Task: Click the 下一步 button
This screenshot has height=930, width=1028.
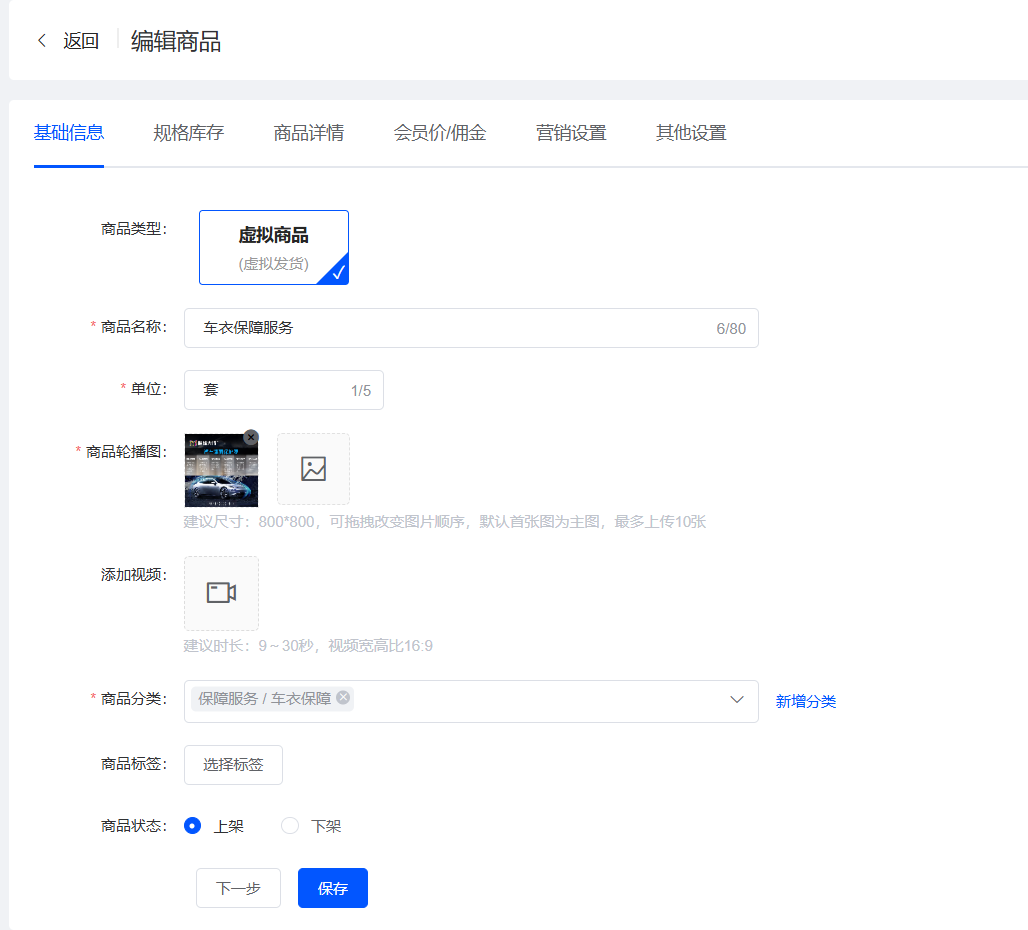Action: pyautogui.click(x=238, y=888)
